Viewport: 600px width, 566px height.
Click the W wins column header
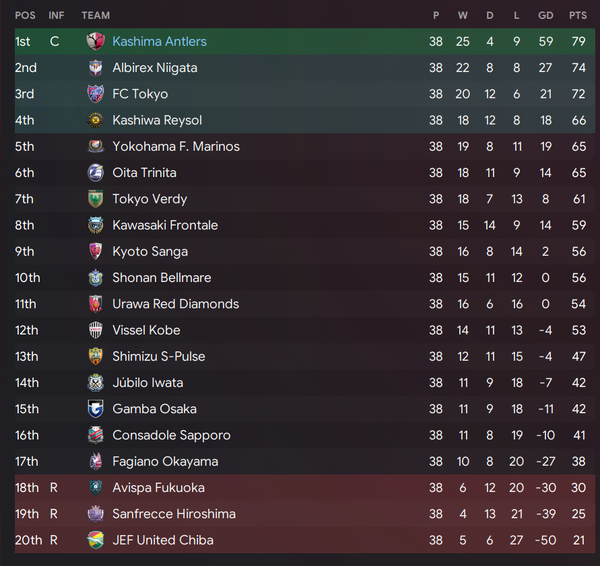[x=463, y=15]
